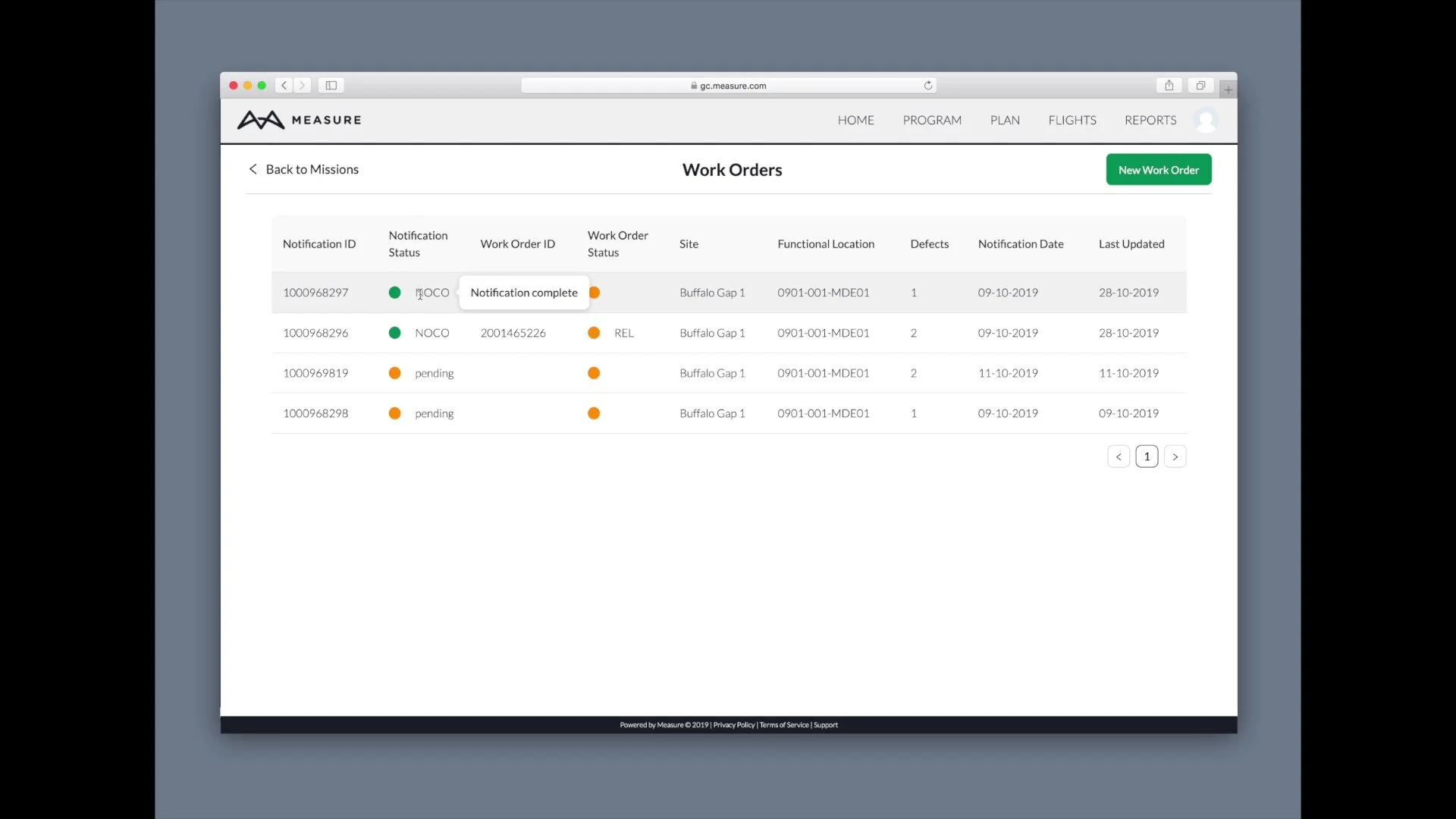Viewport: 1456px width, 819px height.
Task: Navigate to the PROGRAM section
Action: coord(931,120)
